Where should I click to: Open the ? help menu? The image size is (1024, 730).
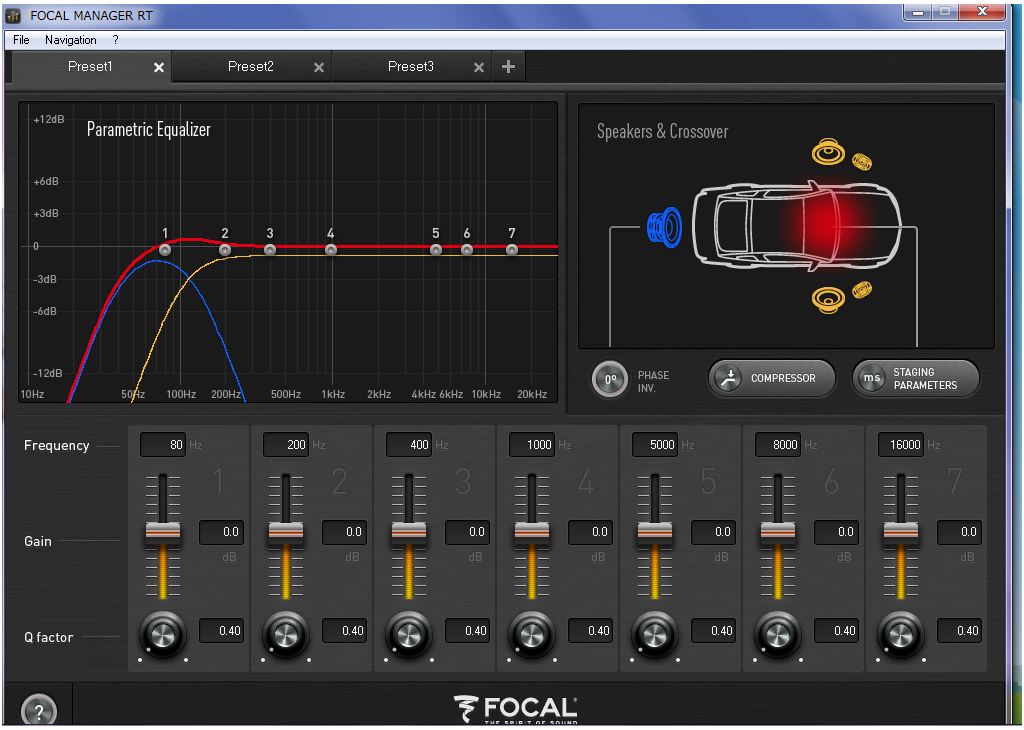click(x=115, y=40)
